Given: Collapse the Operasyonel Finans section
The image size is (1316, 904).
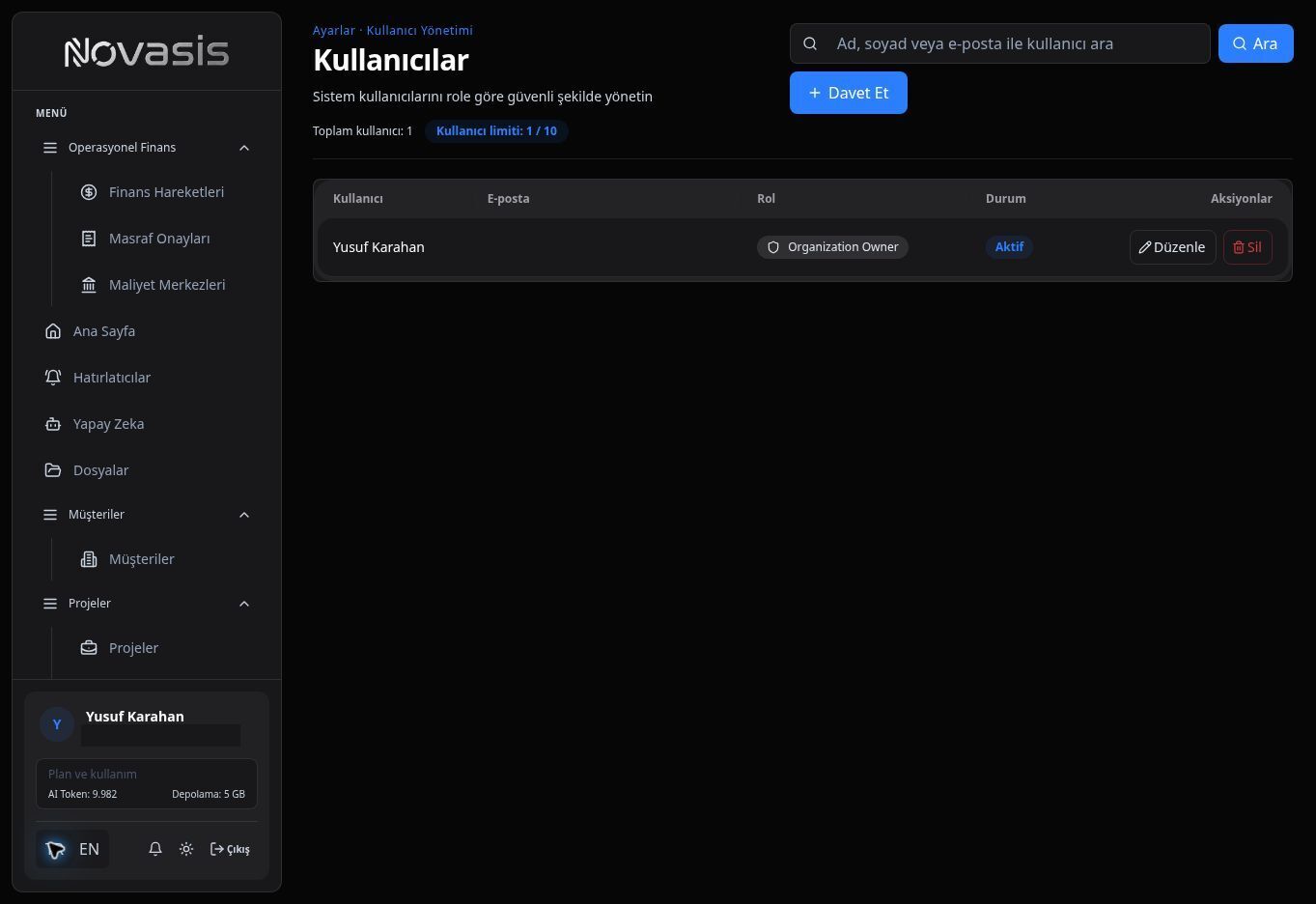Looking at the screenshot, I should coord(244,148).
